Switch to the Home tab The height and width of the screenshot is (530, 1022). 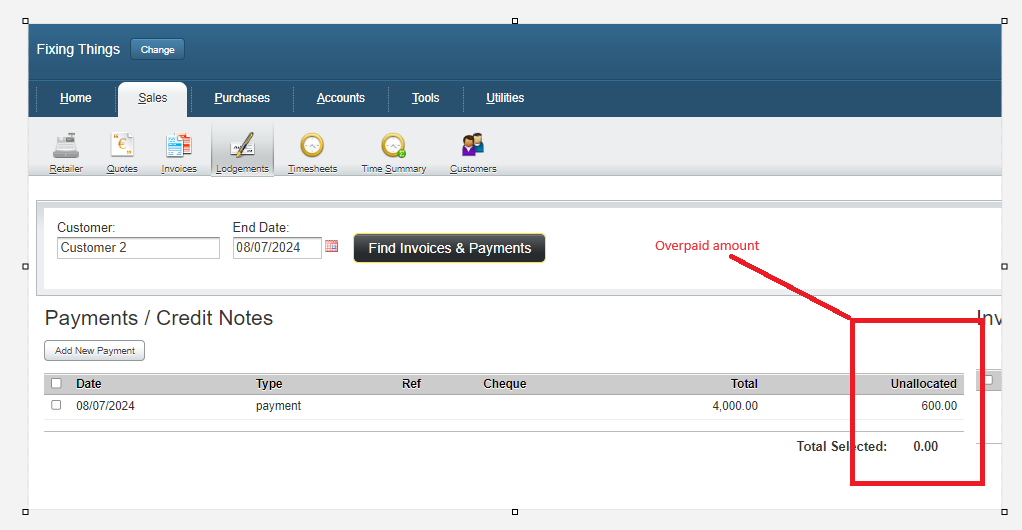pyautogui.click(x=75, y=98)
